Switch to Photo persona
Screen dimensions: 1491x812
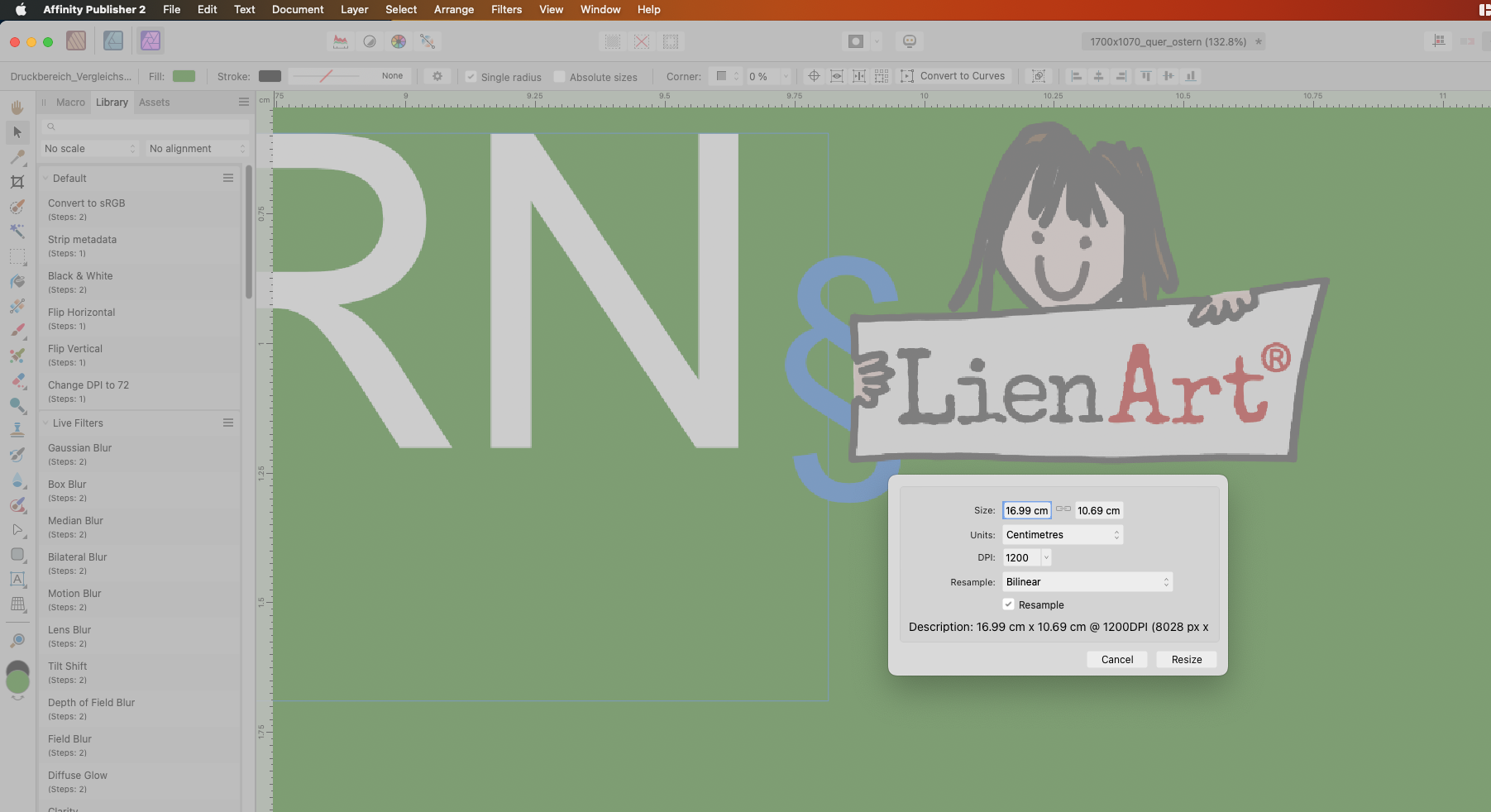[x=151, y=41]
